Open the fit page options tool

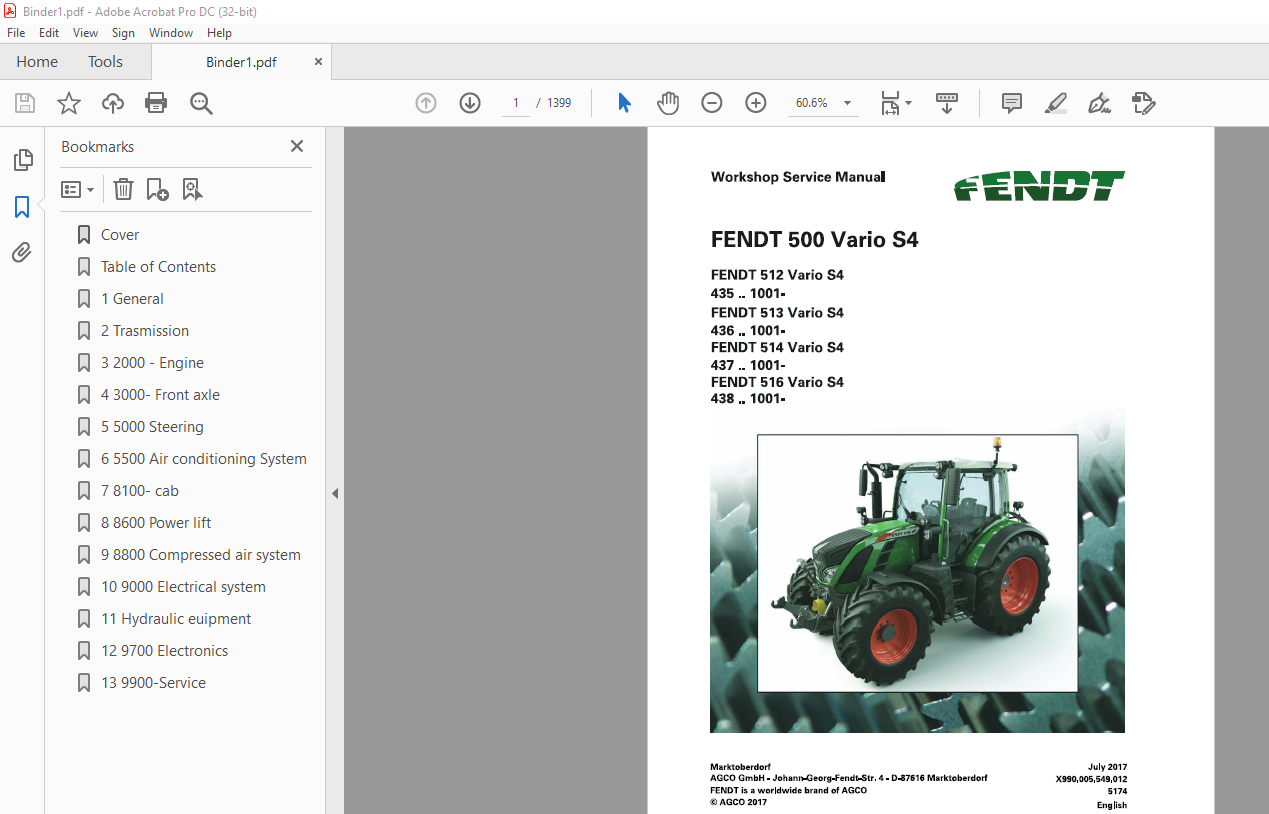(896, 103)
